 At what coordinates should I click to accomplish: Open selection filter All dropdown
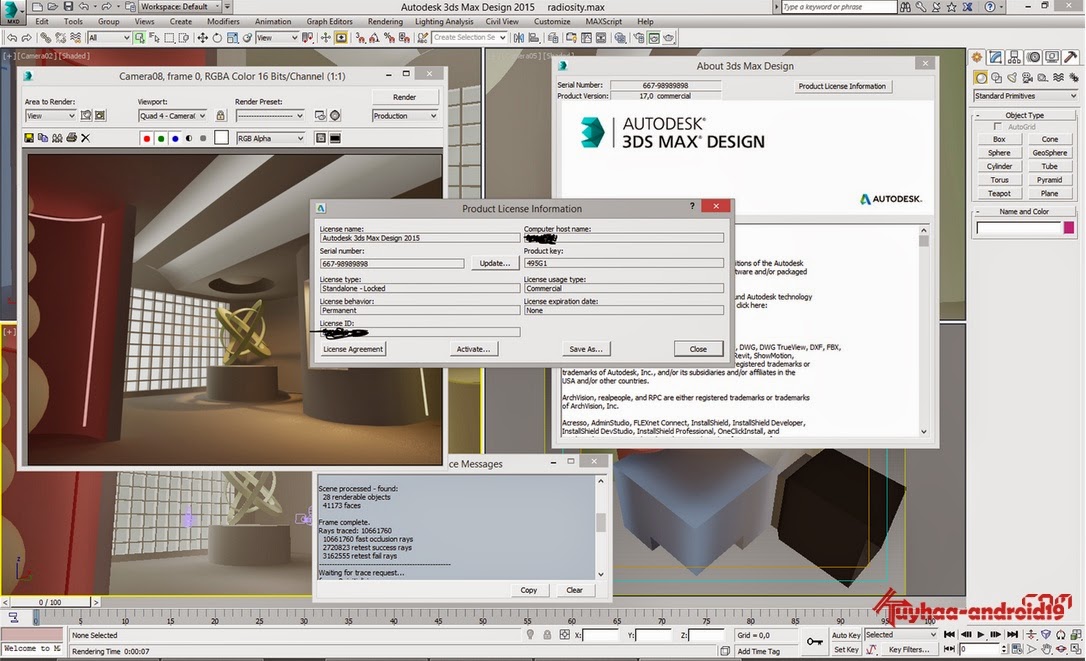[x=109, y=37]
